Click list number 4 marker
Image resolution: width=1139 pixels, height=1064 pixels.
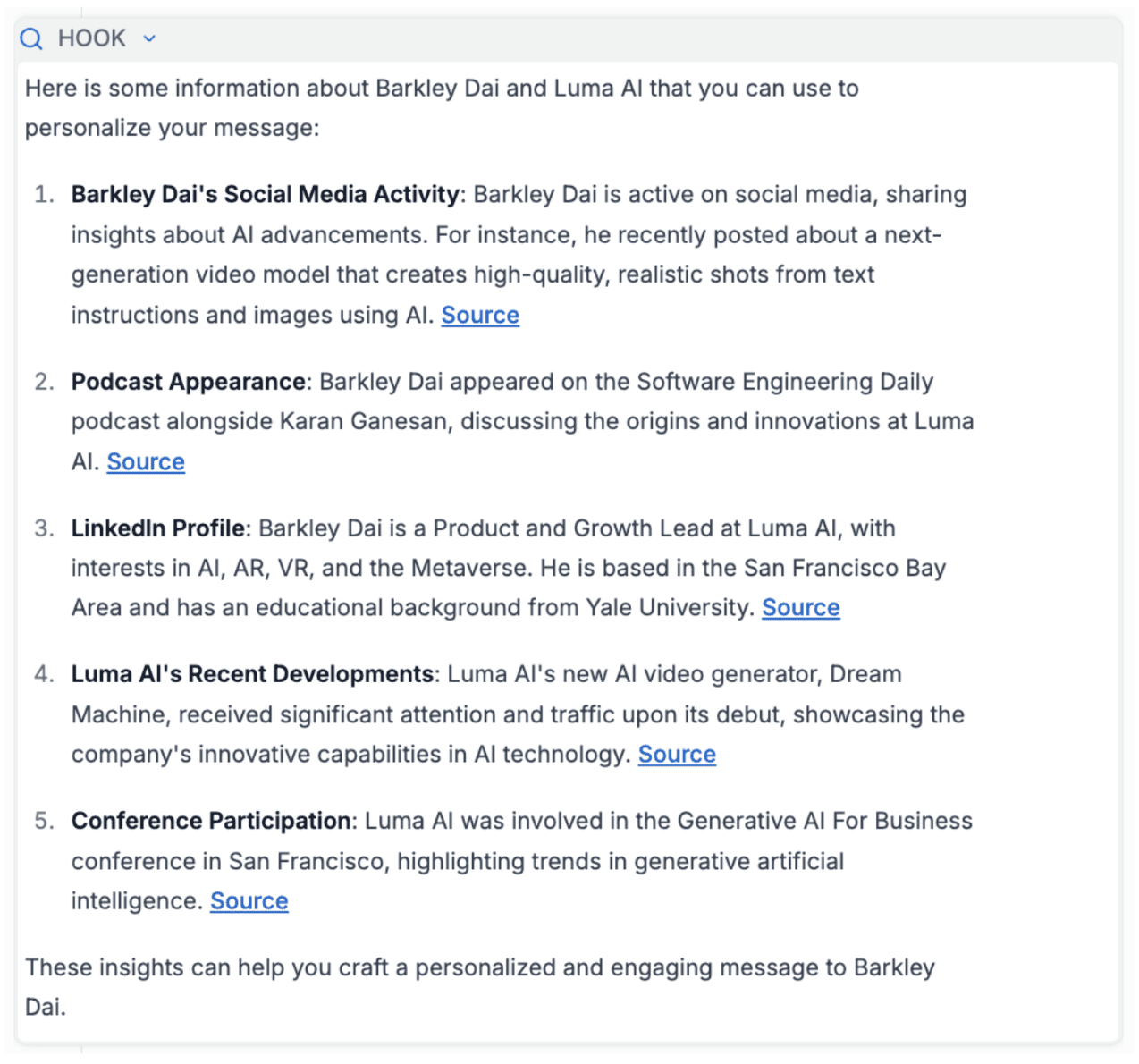44,674
